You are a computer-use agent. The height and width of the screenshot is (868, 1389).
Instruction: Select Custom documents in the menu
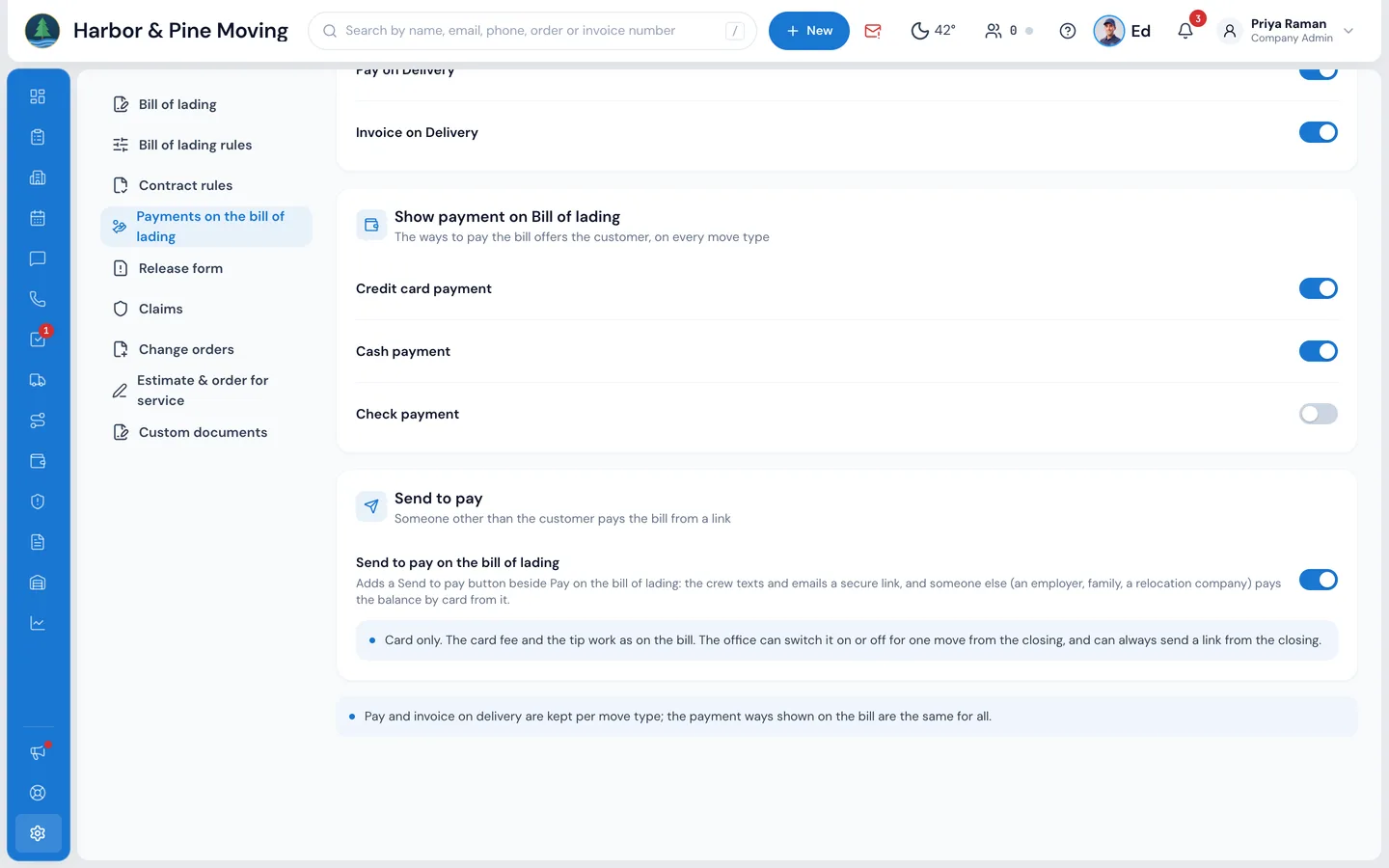pos(206,432)
